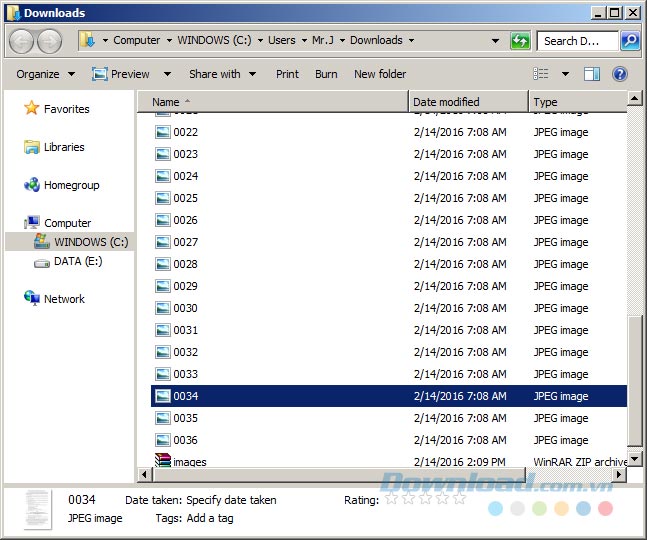This screenshot has width=647, height=540.
Task: Expand the Share with dropdown
Action: coord(222,74)
